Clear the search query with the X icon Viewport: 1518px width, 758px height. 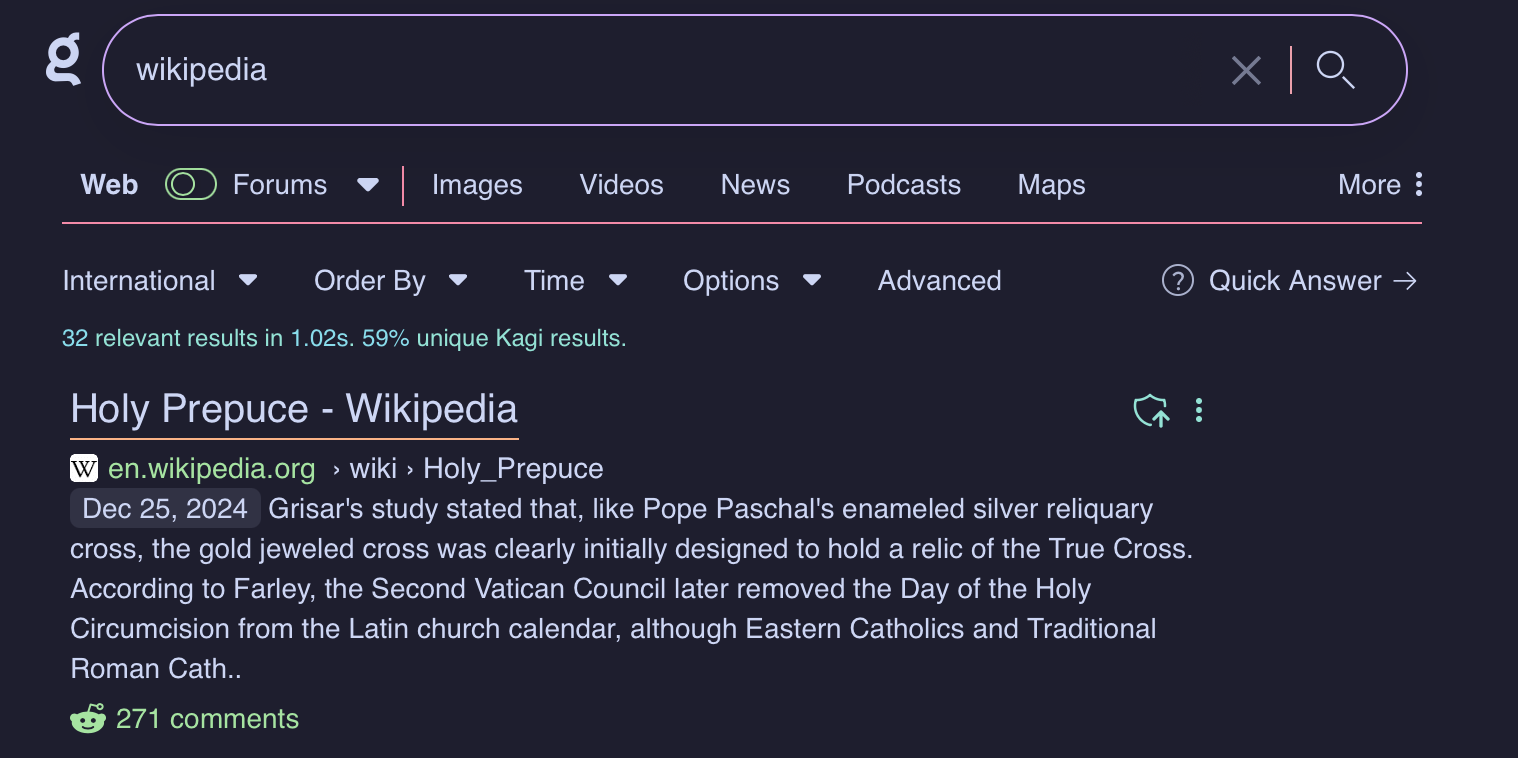[1246, 70]
